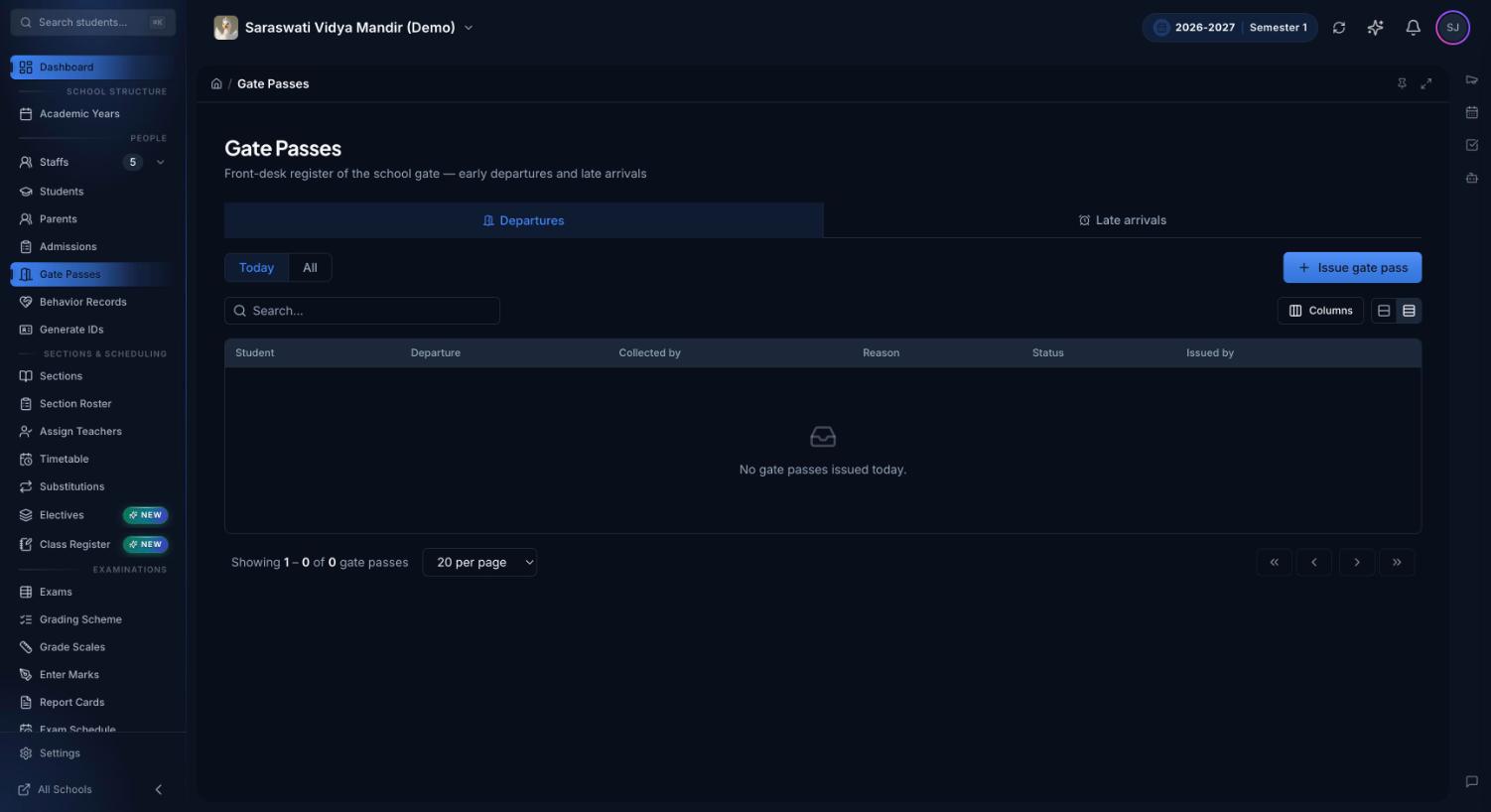This screenshot has width=1491, height=812.
Task: Go to previous page of gate passes
Action: point(1314,562)
